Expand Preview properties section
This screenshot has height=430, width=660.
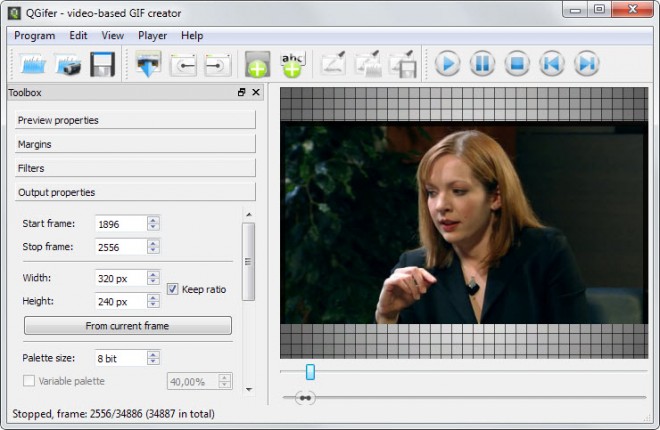click(135, 120)
